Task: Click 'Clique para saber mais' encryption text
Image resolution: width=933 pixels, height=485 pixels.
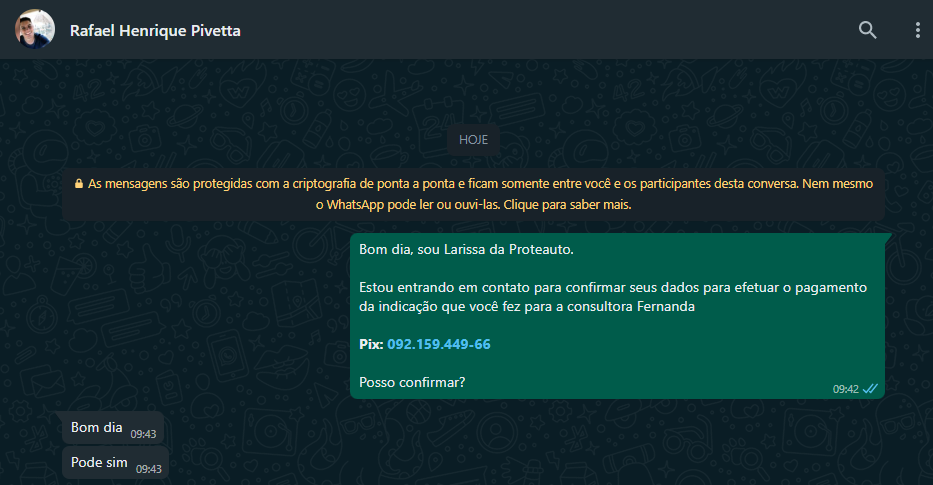Action: click(568, 205)
